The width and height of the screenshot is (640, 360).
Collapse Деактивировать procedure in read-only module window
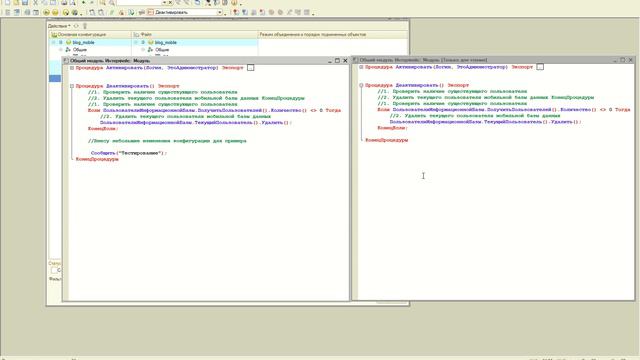click(x=361, y=85)
